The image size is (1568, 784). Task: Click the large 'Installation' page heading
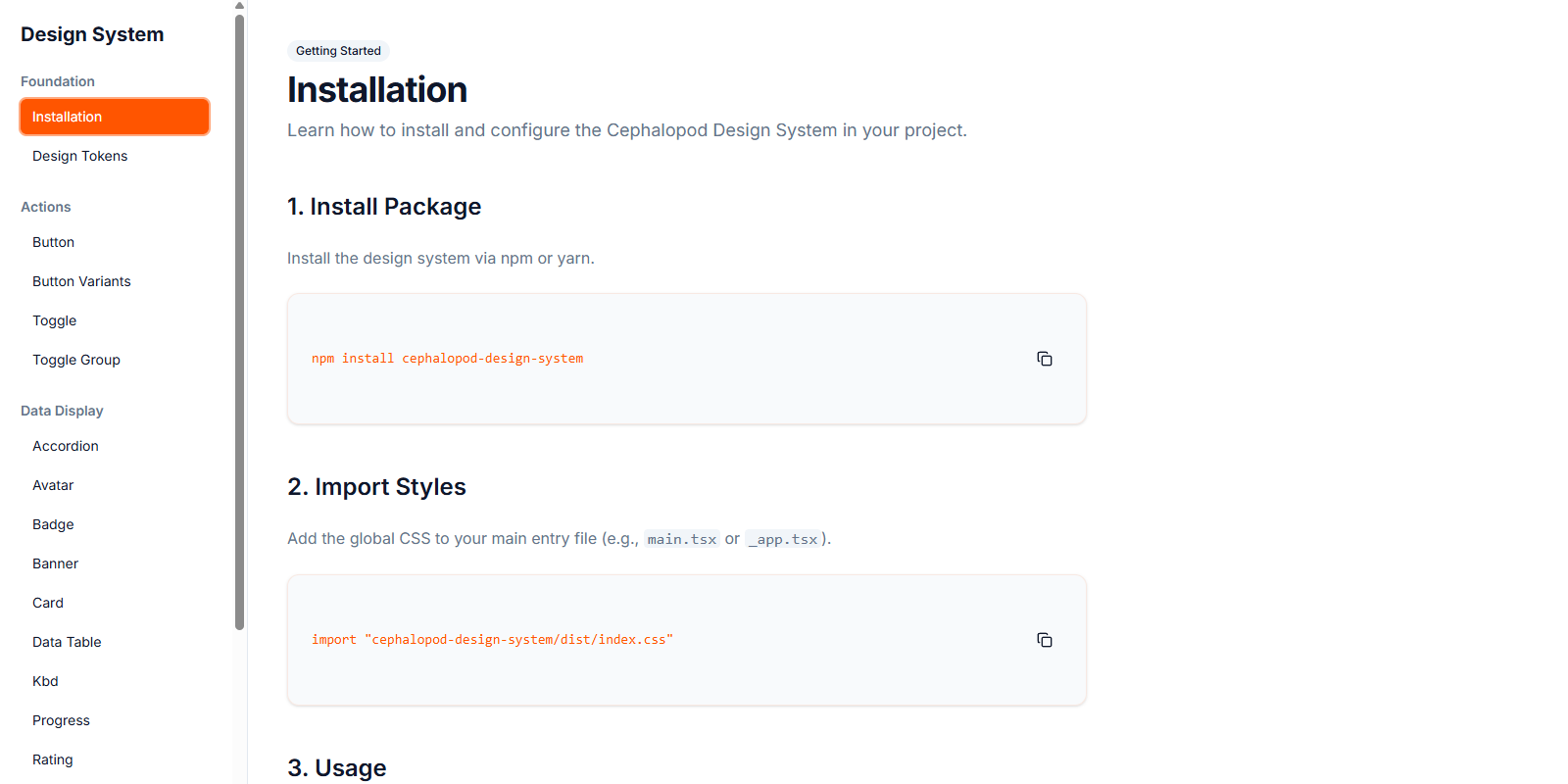[x=377, y=90]
